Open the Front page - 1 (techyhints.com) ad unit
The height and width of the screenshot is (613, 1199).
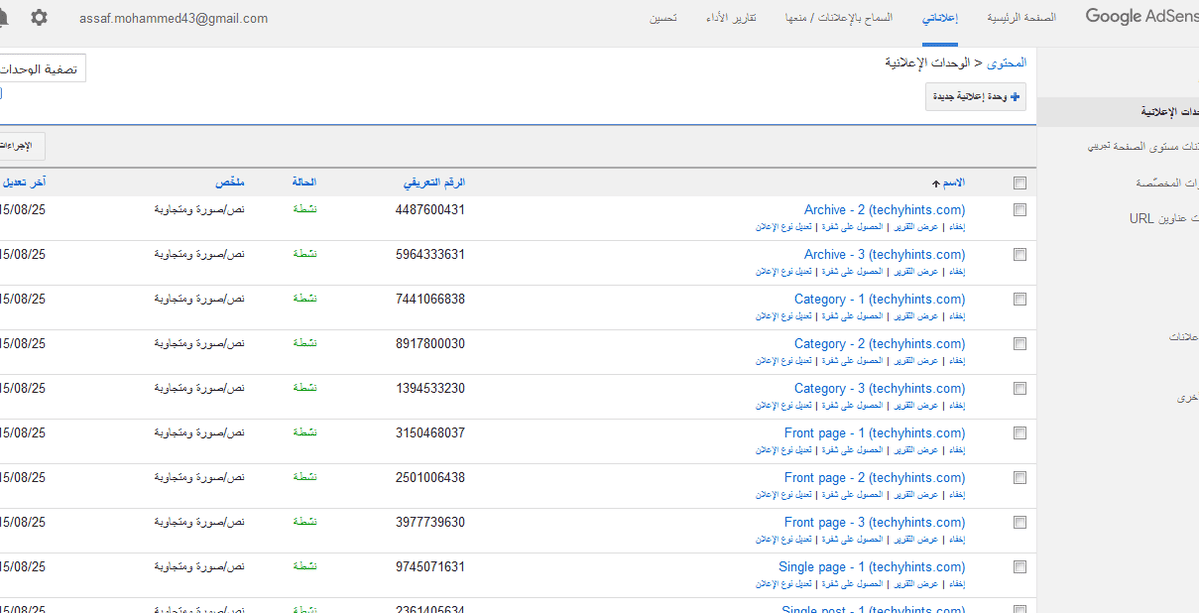[875, 433]
